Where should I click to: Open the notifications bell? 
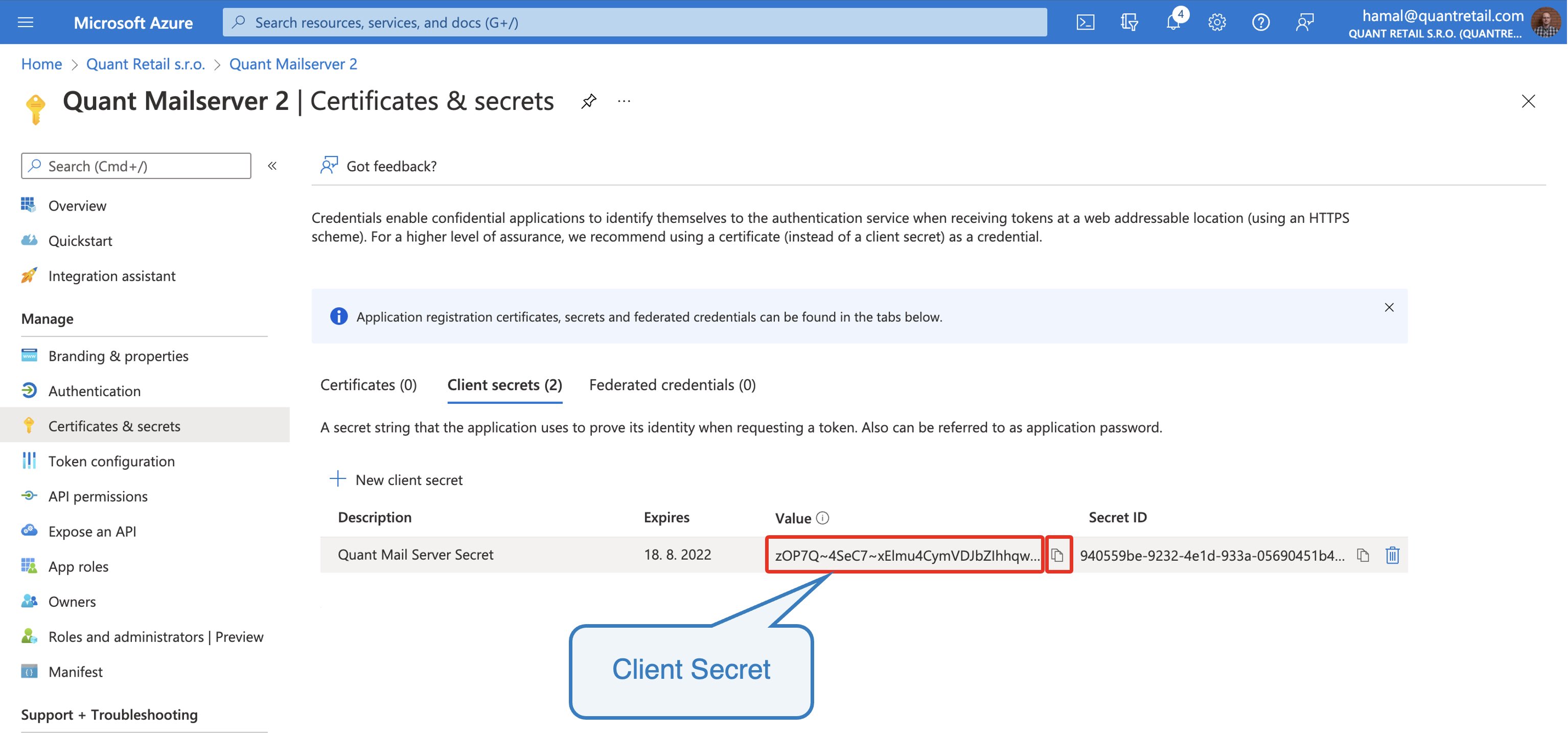1173,22
